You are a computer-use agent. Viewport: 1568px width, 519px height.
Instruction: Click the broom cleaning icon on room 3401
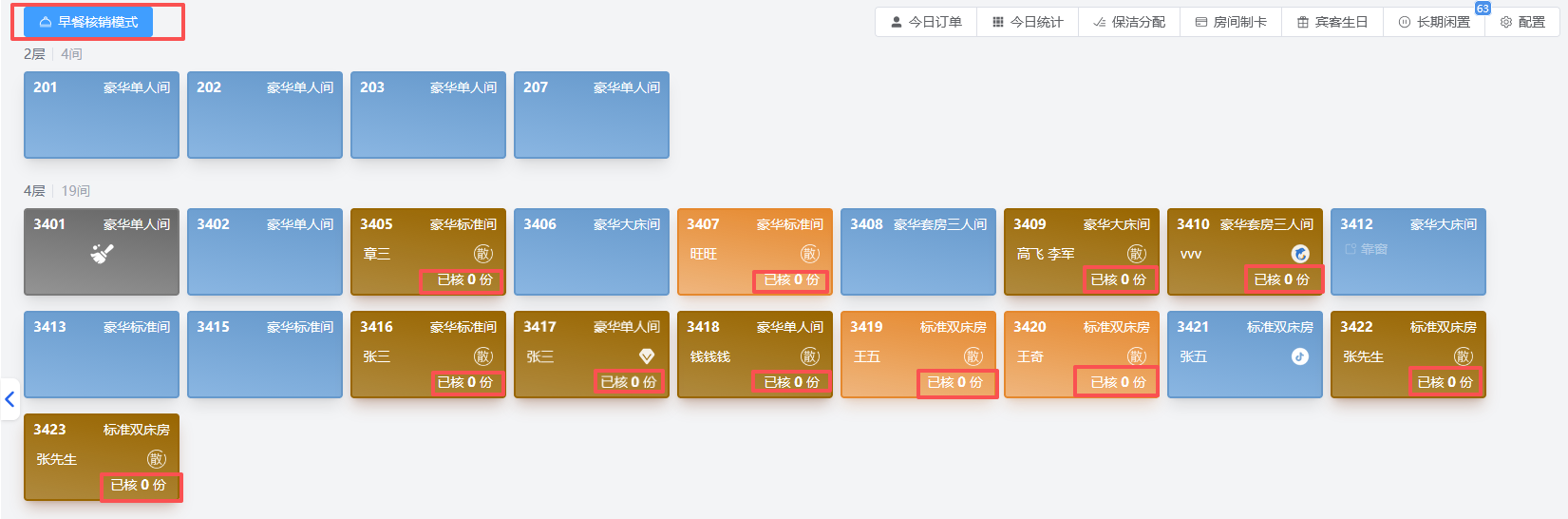tap(102, 254)
